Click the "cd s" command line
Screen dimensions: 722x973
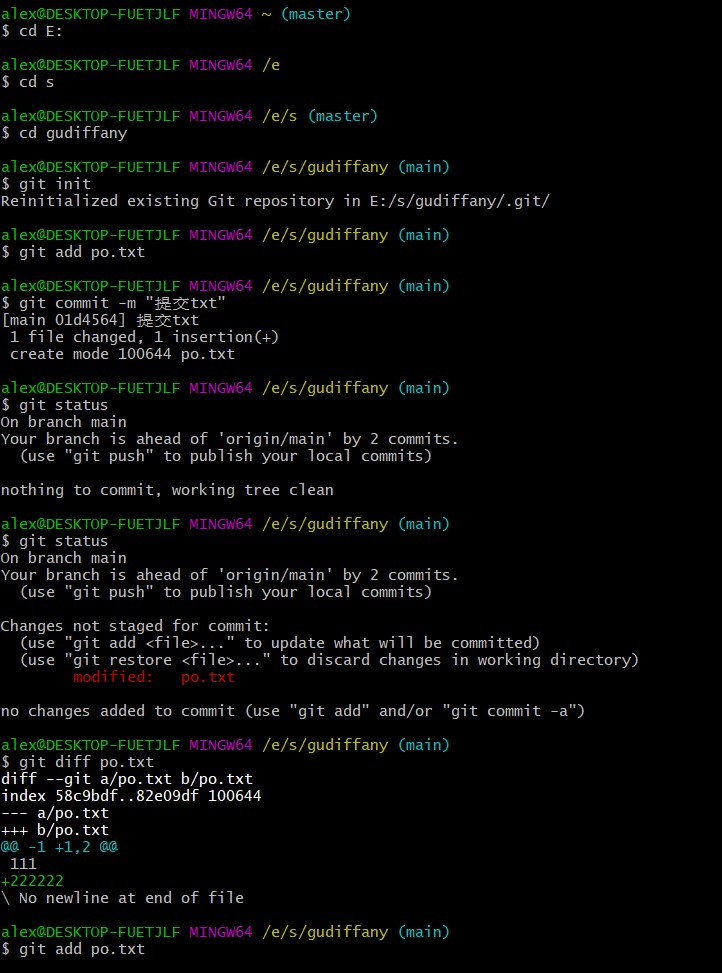click(x=27, y=82)
